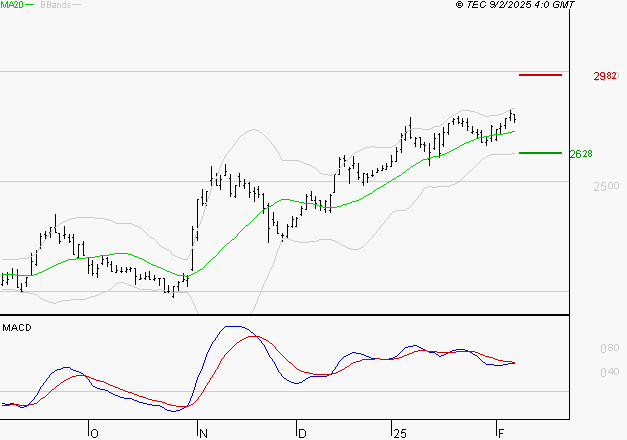The width and height of the screenshot is (627, 440).
Task: Click the green 26.28 support value
Action: point(581,154)
